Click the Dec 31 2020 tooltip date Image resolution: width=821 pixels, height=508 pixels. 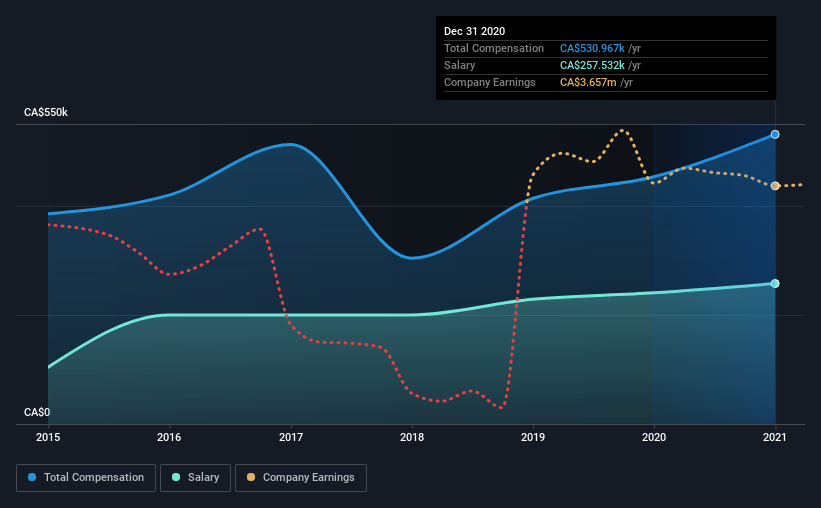474,31
